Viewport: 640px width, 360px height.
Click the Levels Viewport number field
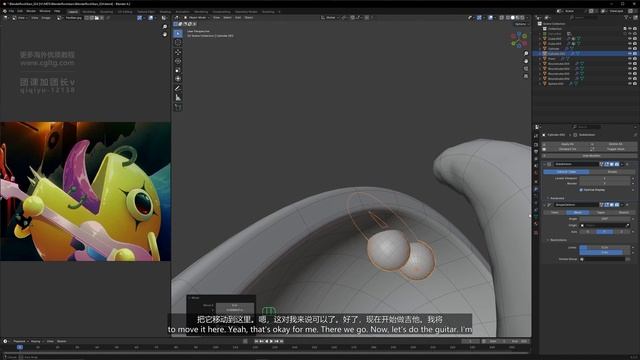point(604,178)
